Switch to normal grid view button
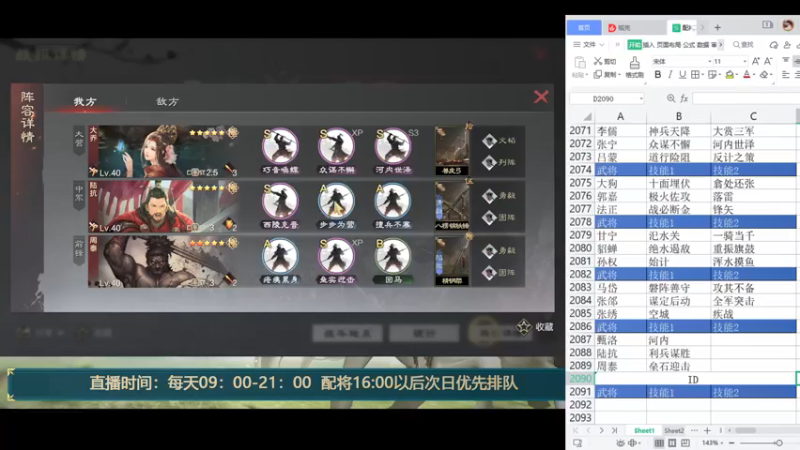The width and height of the screenshot is (800, 450). [x=659, y=443]
